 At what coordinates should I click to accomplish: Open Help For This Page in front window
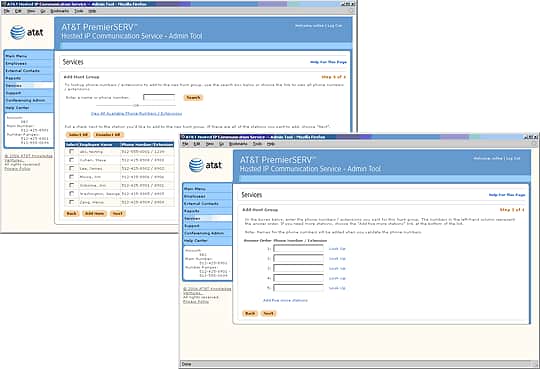point(507,195)
